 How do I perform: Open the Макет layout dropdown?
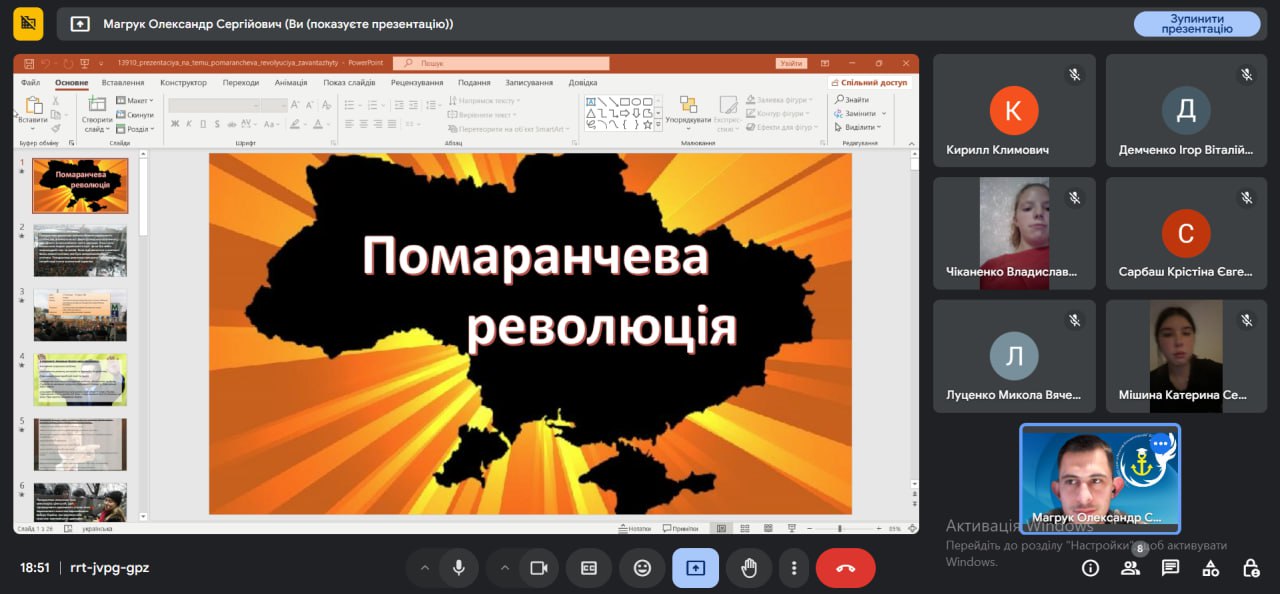[x=135, y=101]
